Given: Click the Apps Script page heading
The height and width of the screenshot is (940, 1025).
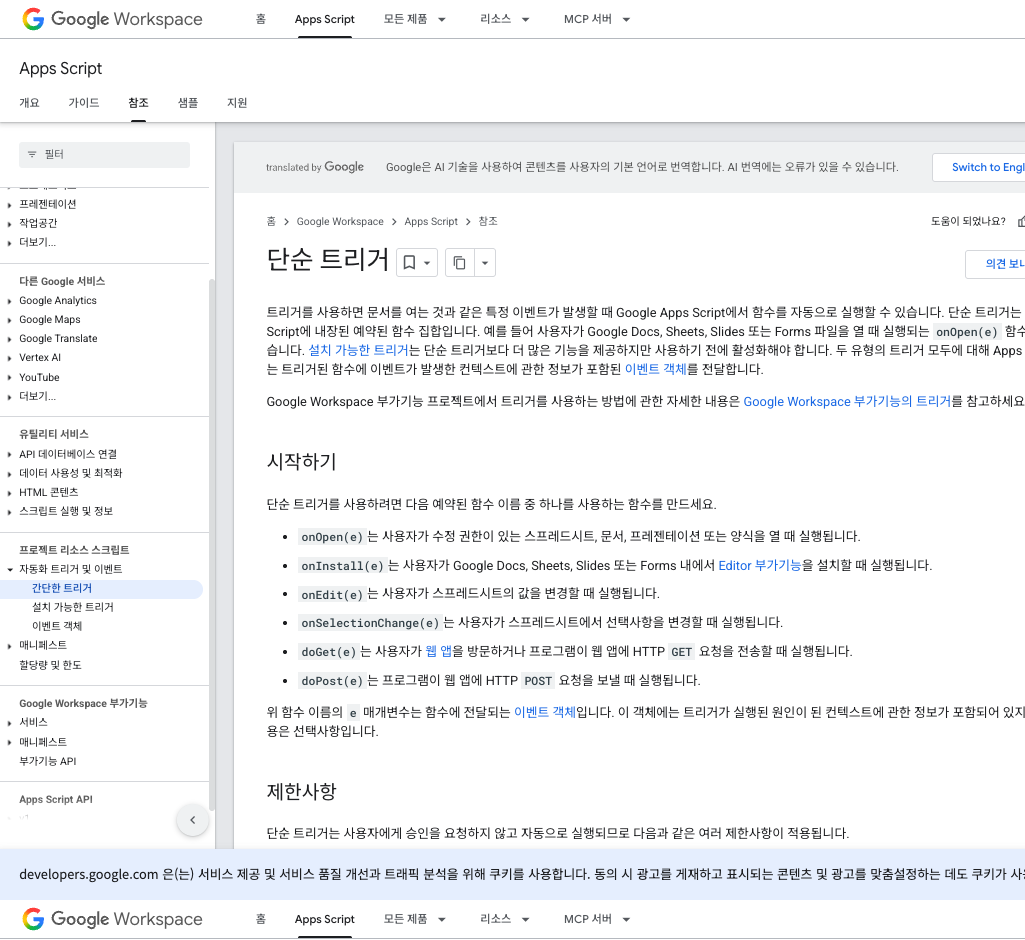Looking at the screenshot, I should (61, 69).
